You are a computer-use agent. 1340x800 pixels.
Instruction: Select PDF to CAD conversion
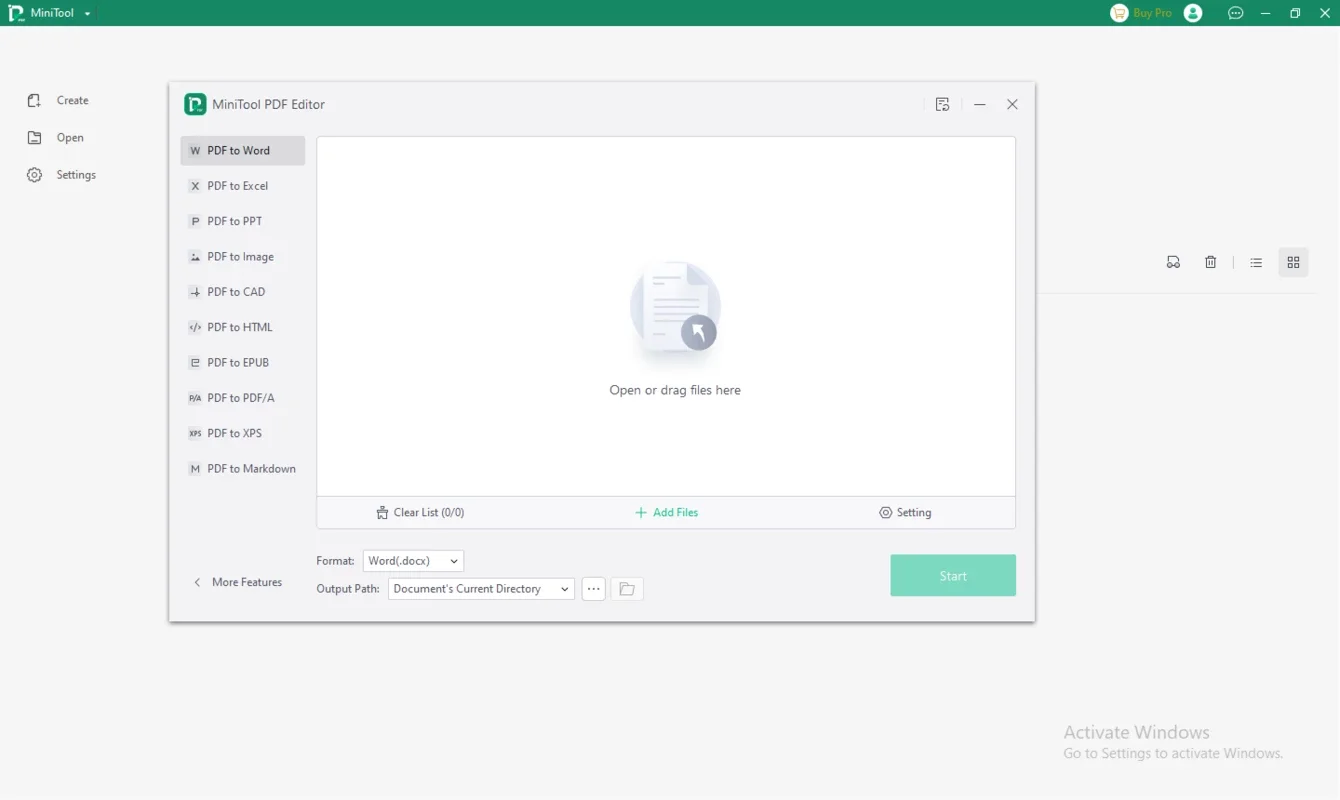click(243, 292)
